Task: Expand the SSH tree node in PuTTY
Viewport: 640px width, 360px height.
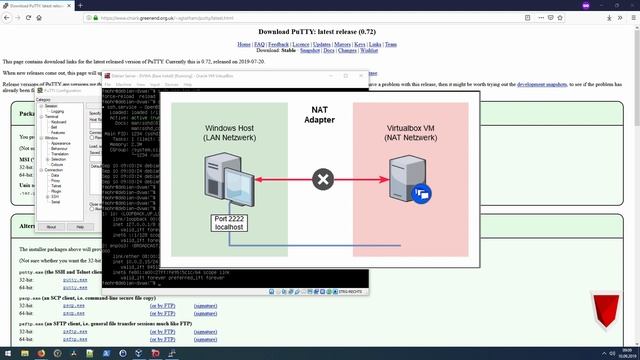Action: coord(47,197)
